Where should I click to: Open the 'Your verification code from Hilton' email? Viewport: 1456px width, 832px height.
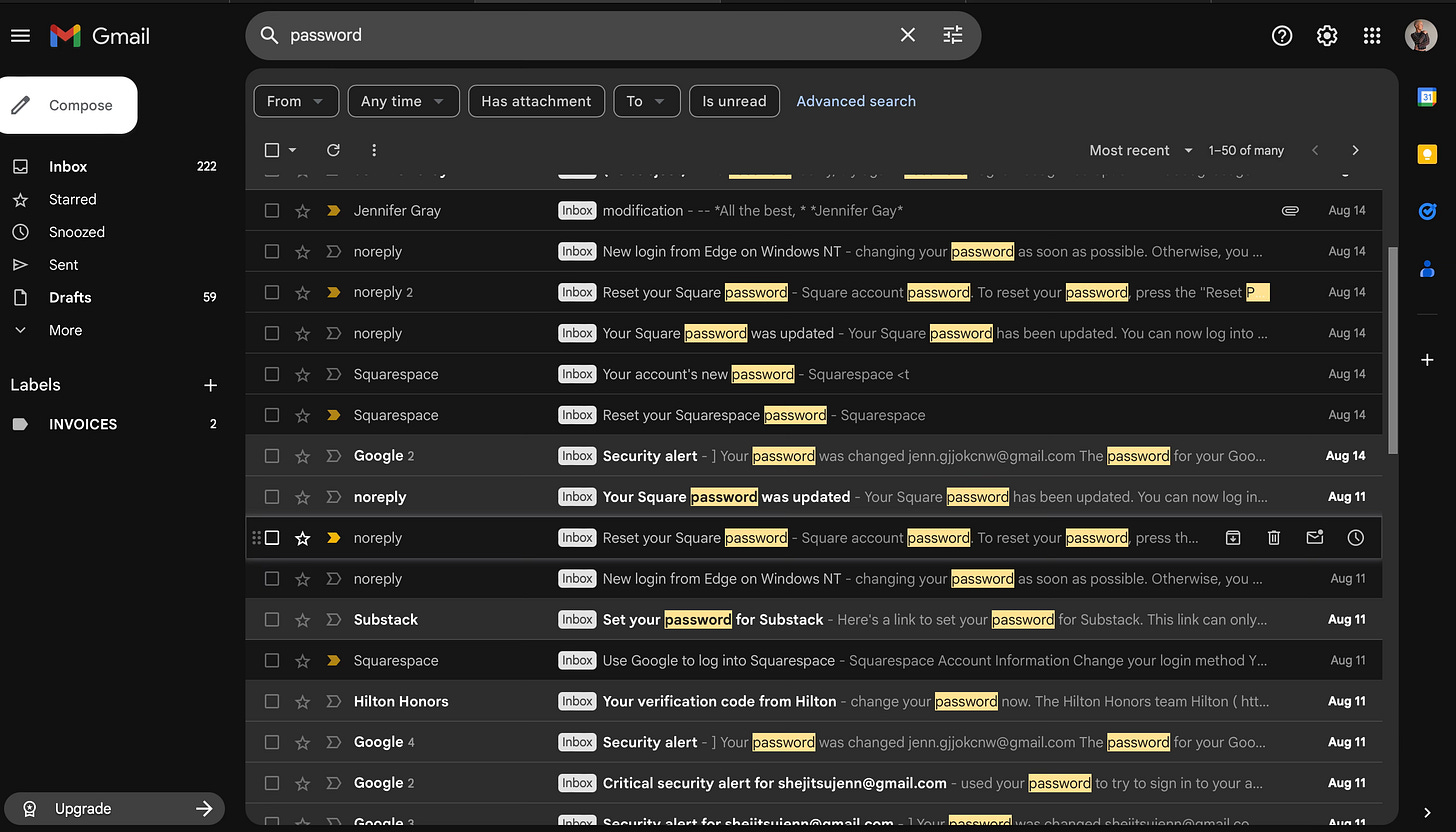(x=814, y=702)
